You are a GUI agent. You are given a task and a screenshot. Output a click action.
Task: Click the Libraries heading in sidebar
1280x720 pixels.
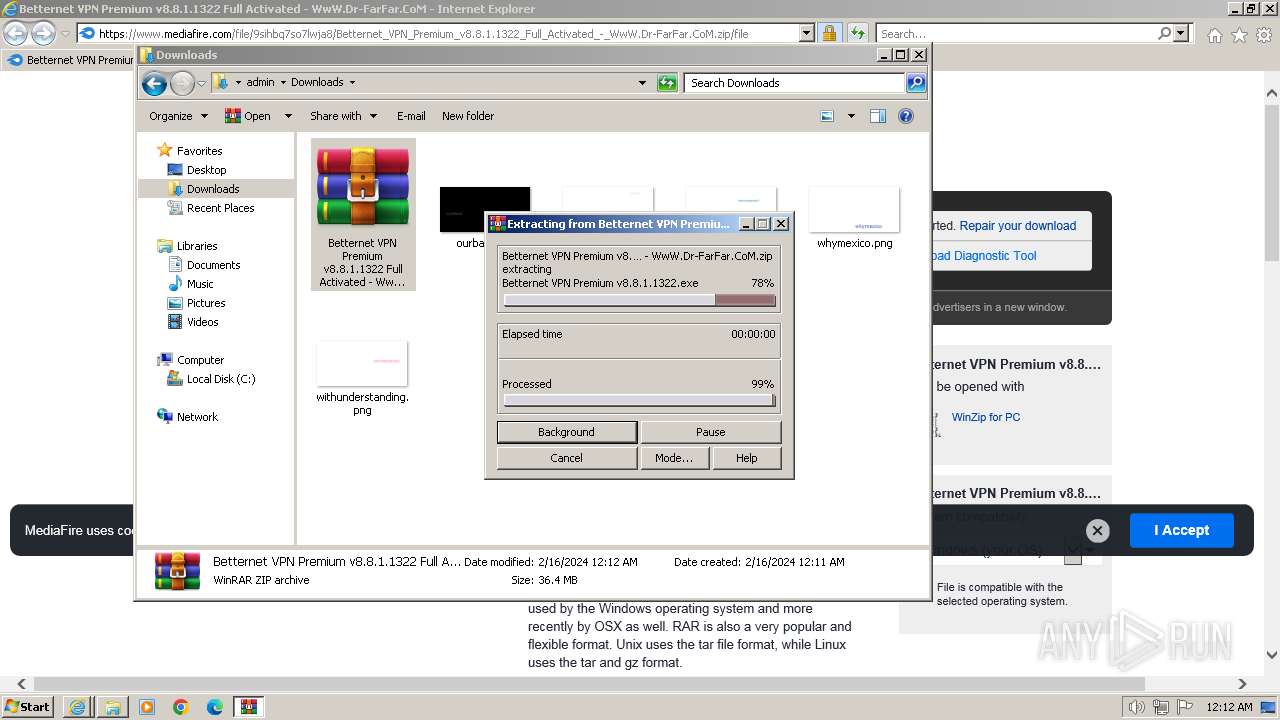point(197,246)
